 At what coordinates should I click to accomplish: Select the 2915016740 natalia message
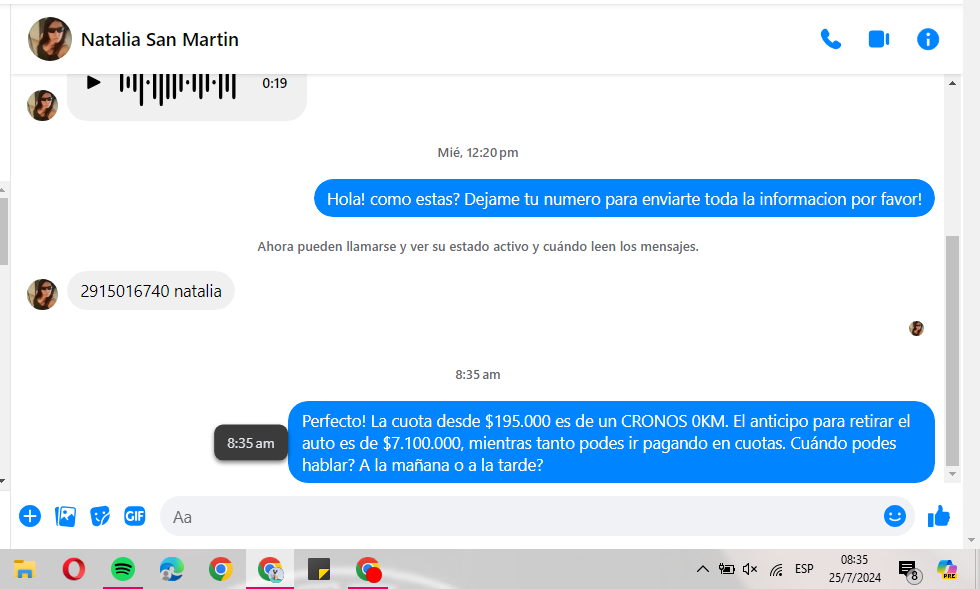tap(151, 291)
